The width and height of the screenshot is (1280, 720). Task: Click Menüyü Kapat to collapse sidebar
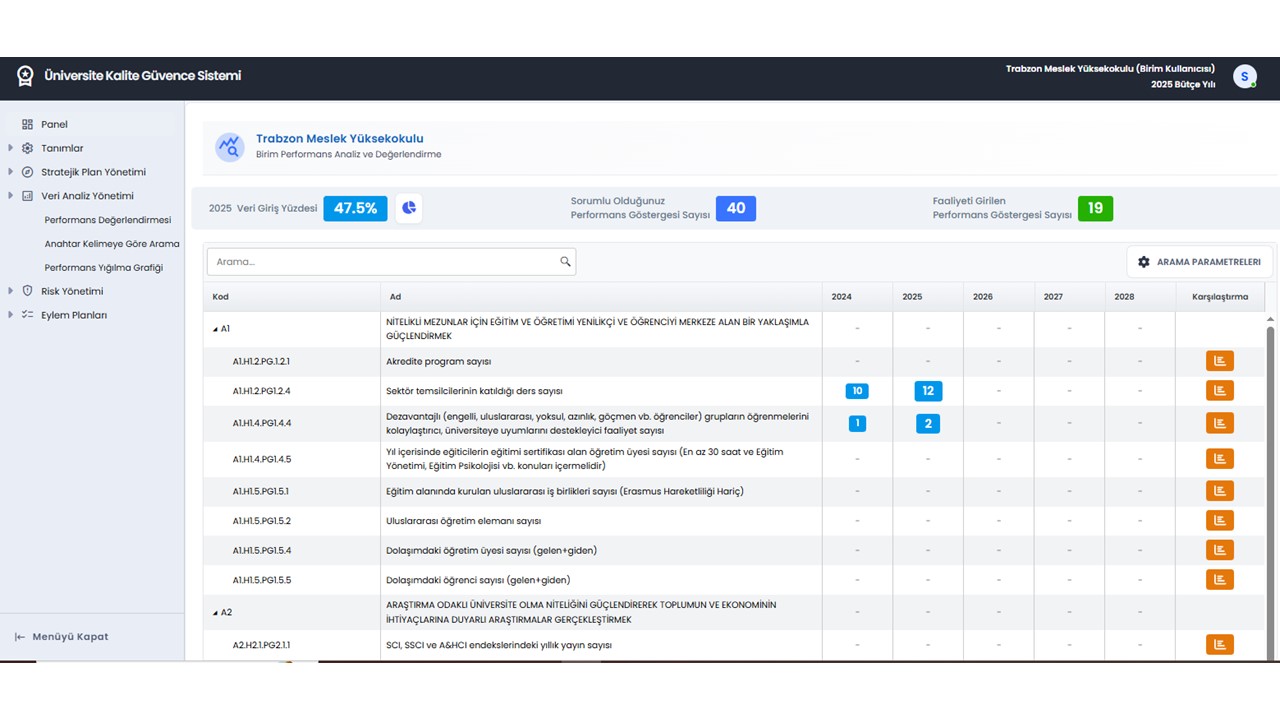(x=70, y=637)
